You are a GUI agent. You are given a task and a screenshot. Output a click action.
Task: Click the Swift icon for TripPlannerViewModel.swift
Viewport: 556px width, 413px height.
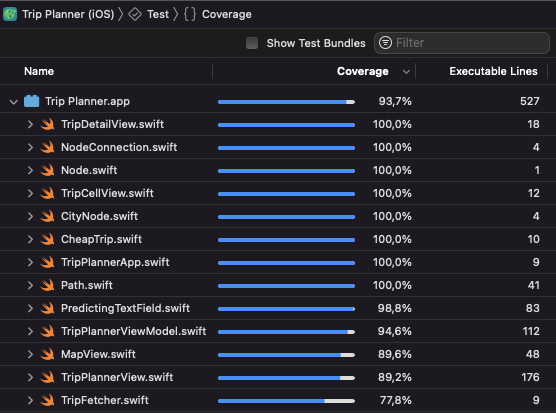coord(47,331)
